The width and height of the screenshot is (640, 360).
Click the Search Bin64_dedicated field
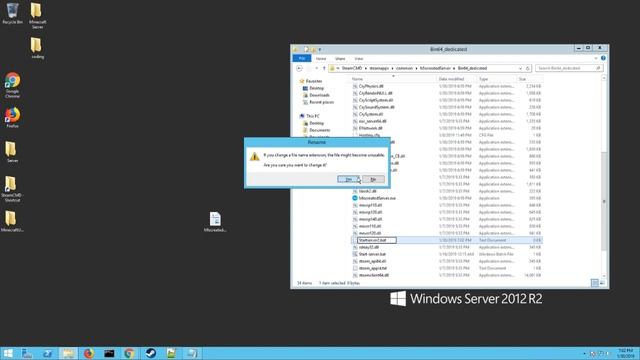tap(568, 69)
